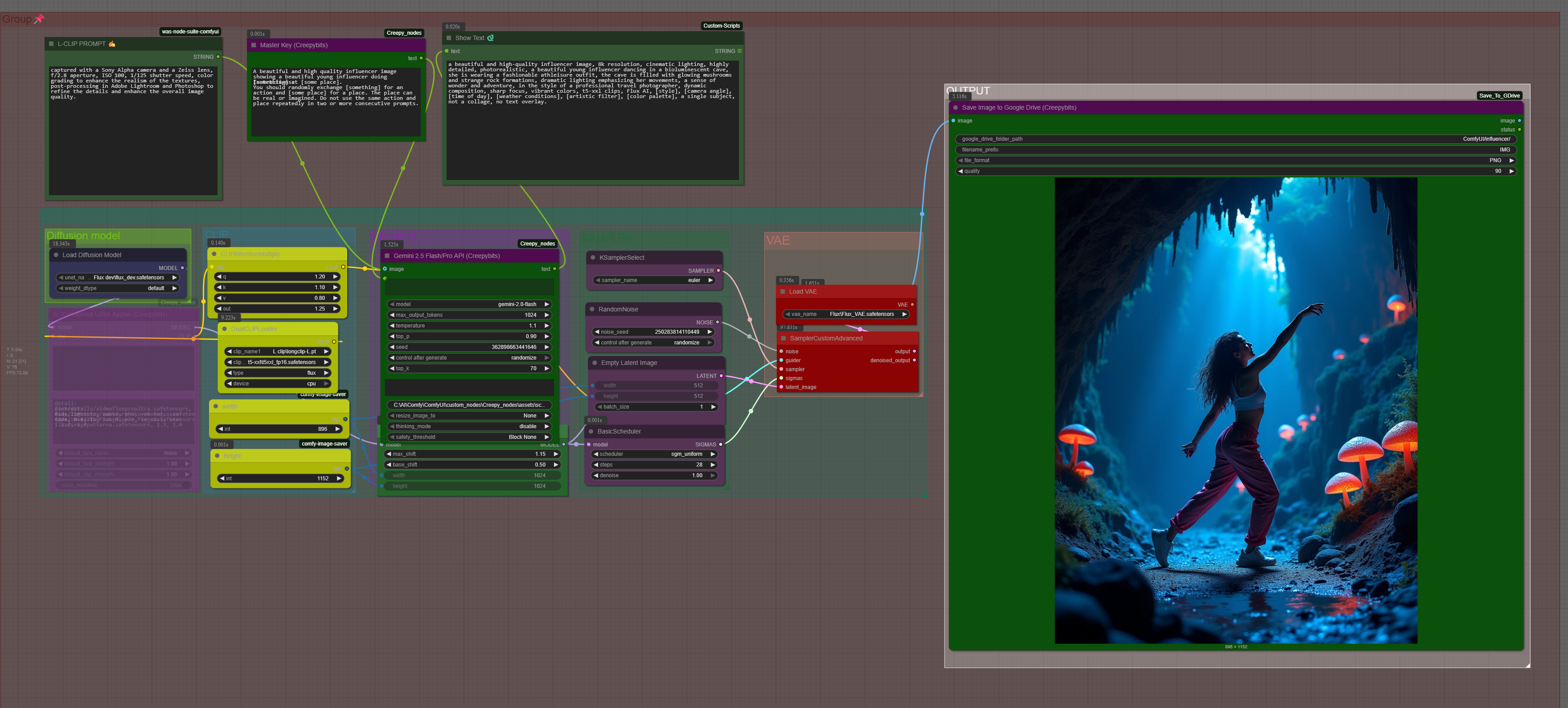Click the Show Text node title icon
The width and height of the screenshot is (1568, 708).
(491, 38)
